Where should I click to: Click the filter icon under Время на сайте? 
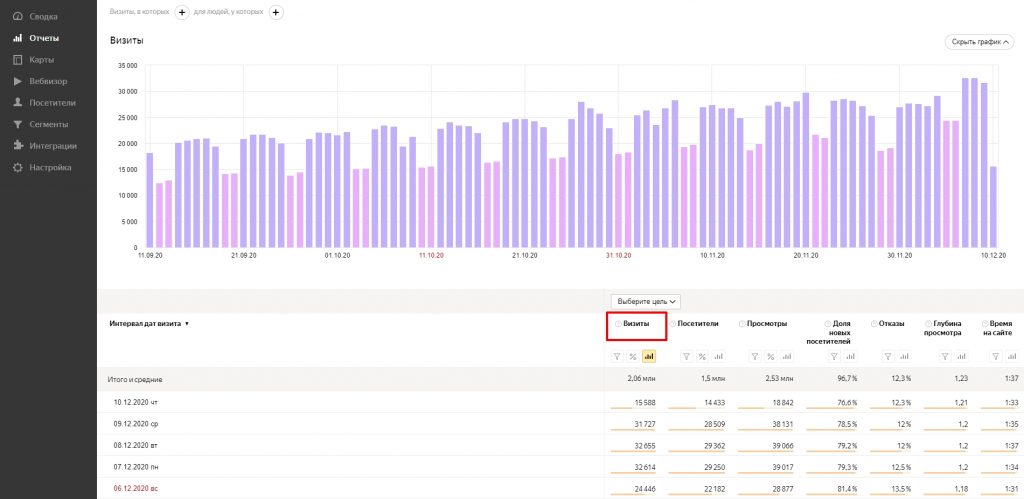tap(997, 356)
